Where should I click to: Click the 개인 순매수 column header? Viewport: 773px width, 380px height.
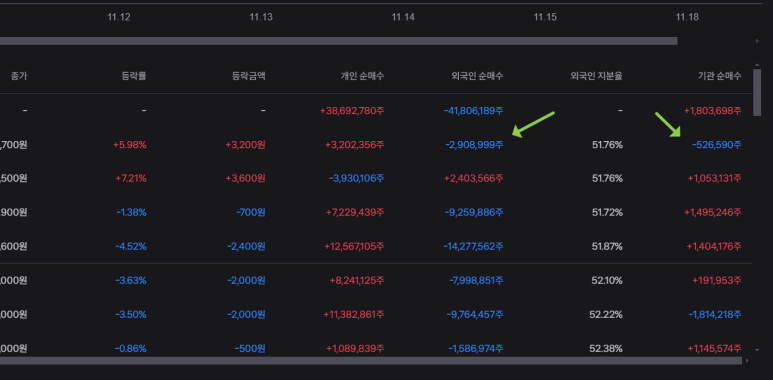362,76
